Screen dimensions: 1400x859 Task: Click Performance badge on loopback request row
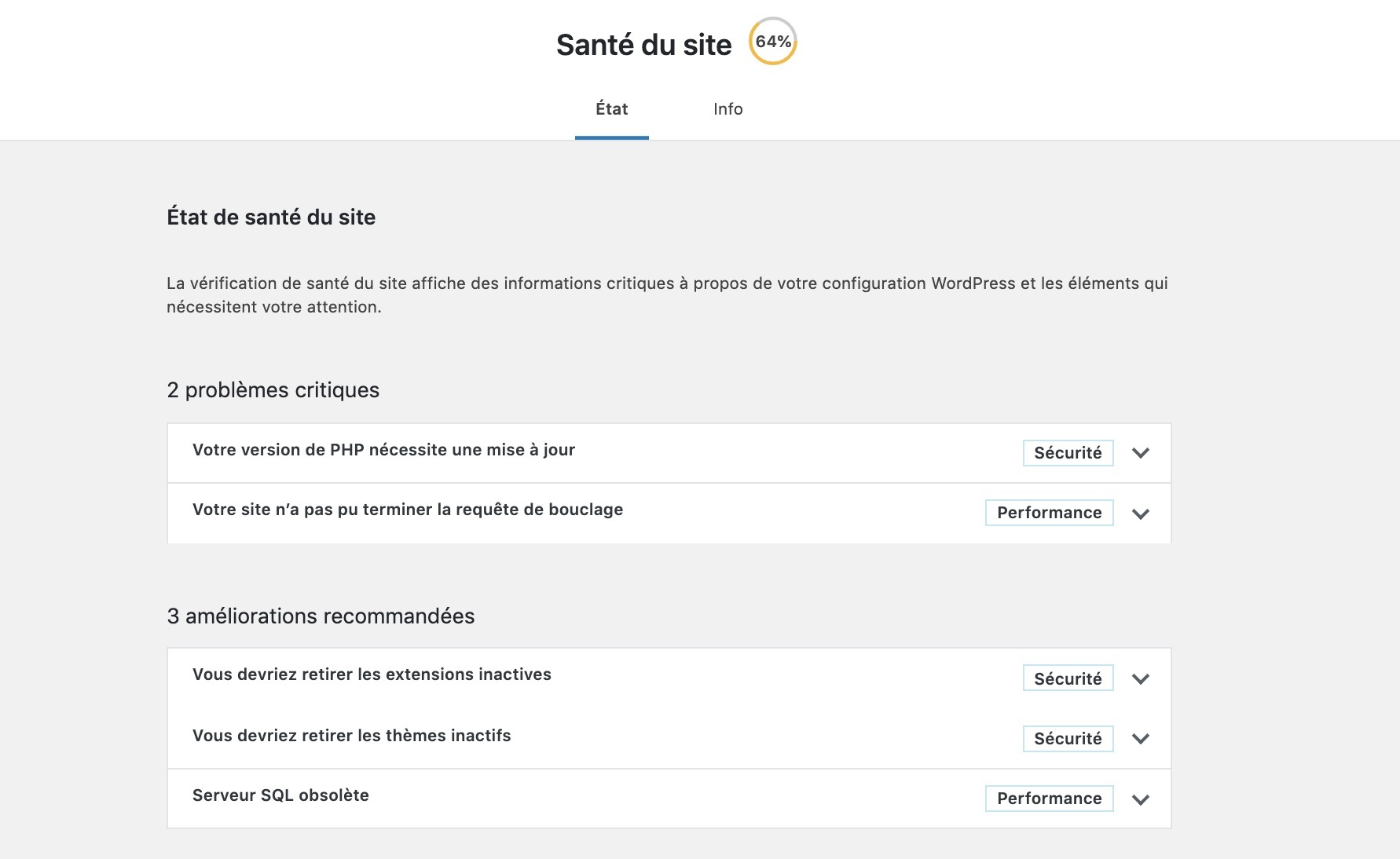click(1049, 513)
